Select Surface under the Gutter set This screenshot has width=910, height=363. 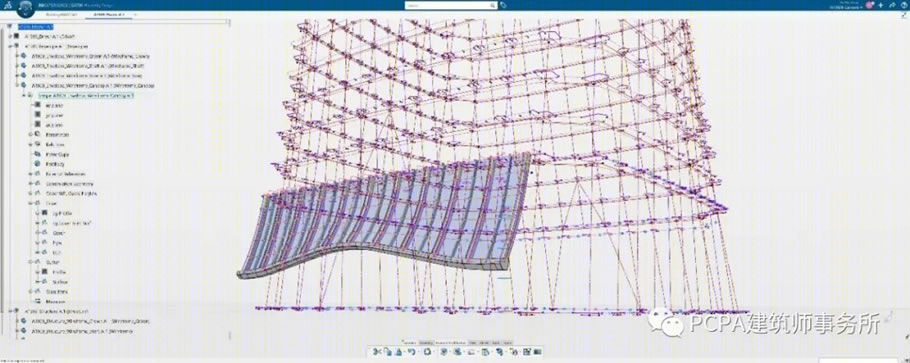(x=60, y=282)
